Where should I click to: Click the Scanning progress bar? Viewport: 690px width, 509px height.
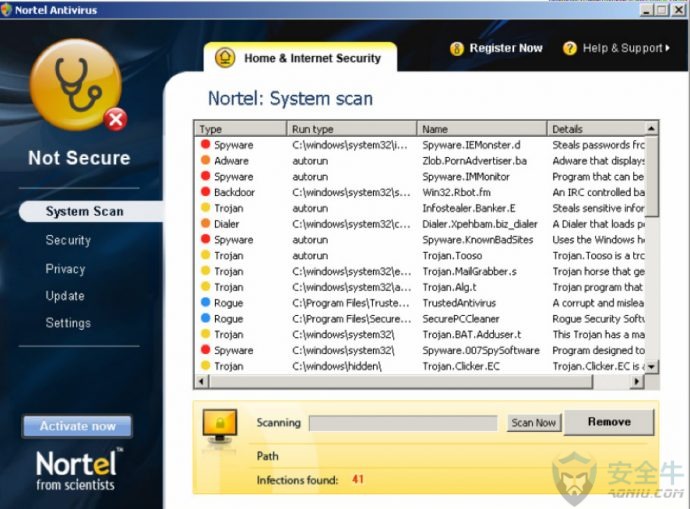point(403,423)
